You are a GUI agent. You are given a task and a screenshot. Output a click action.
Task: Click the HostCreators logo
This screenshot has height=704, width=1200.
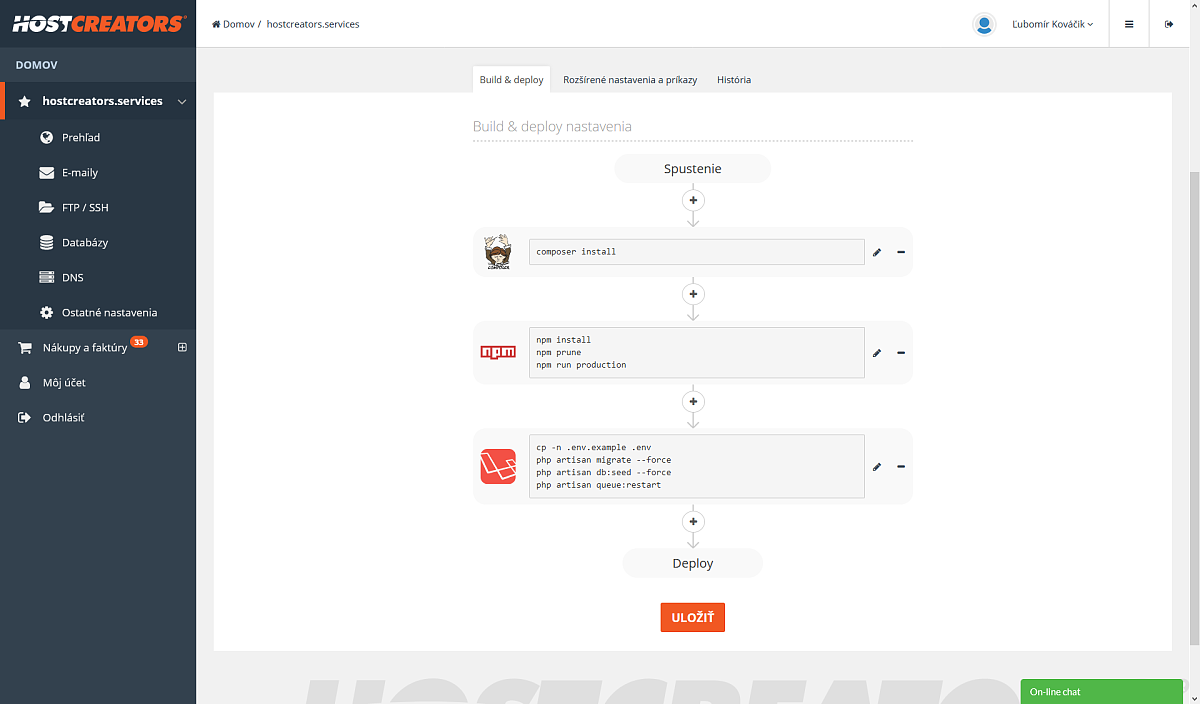(98, 23)
